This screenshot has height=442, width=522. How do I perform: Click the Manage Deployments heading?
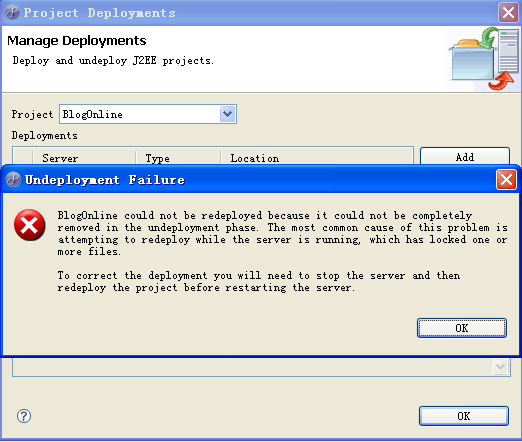pos(77,41)
